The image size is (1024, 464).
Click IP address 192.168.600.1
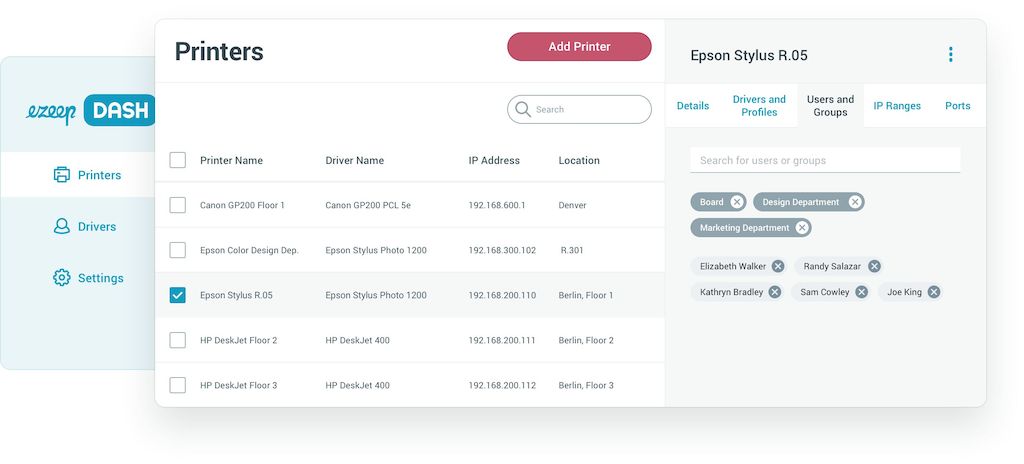(x=496, y=205)
